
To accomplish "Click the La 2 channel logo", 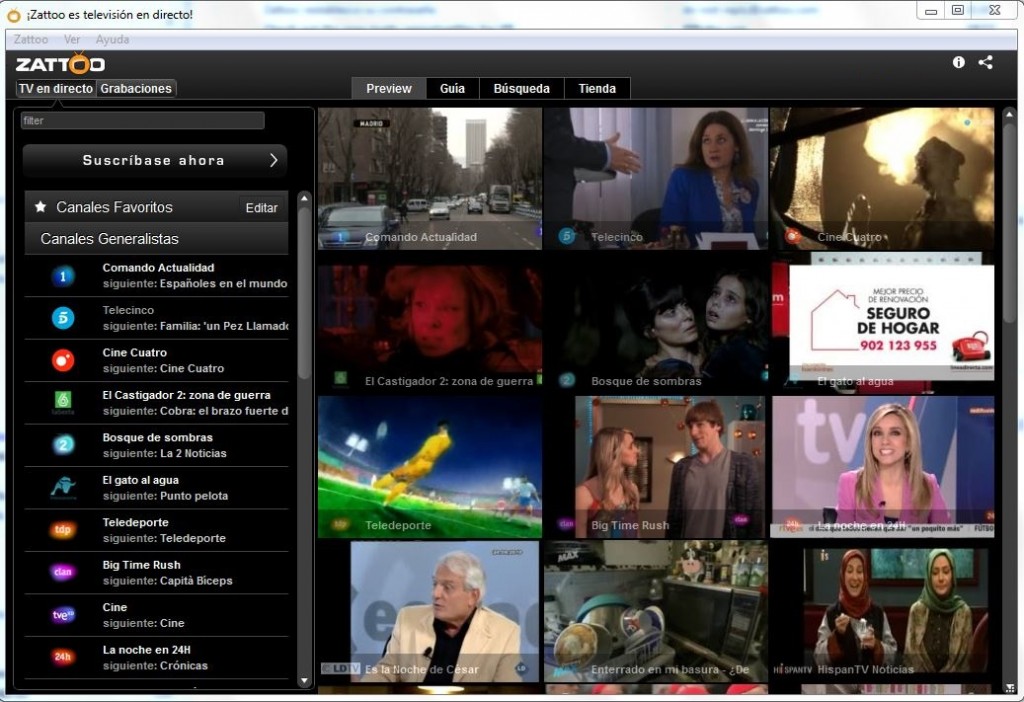I will coord(63,445).
